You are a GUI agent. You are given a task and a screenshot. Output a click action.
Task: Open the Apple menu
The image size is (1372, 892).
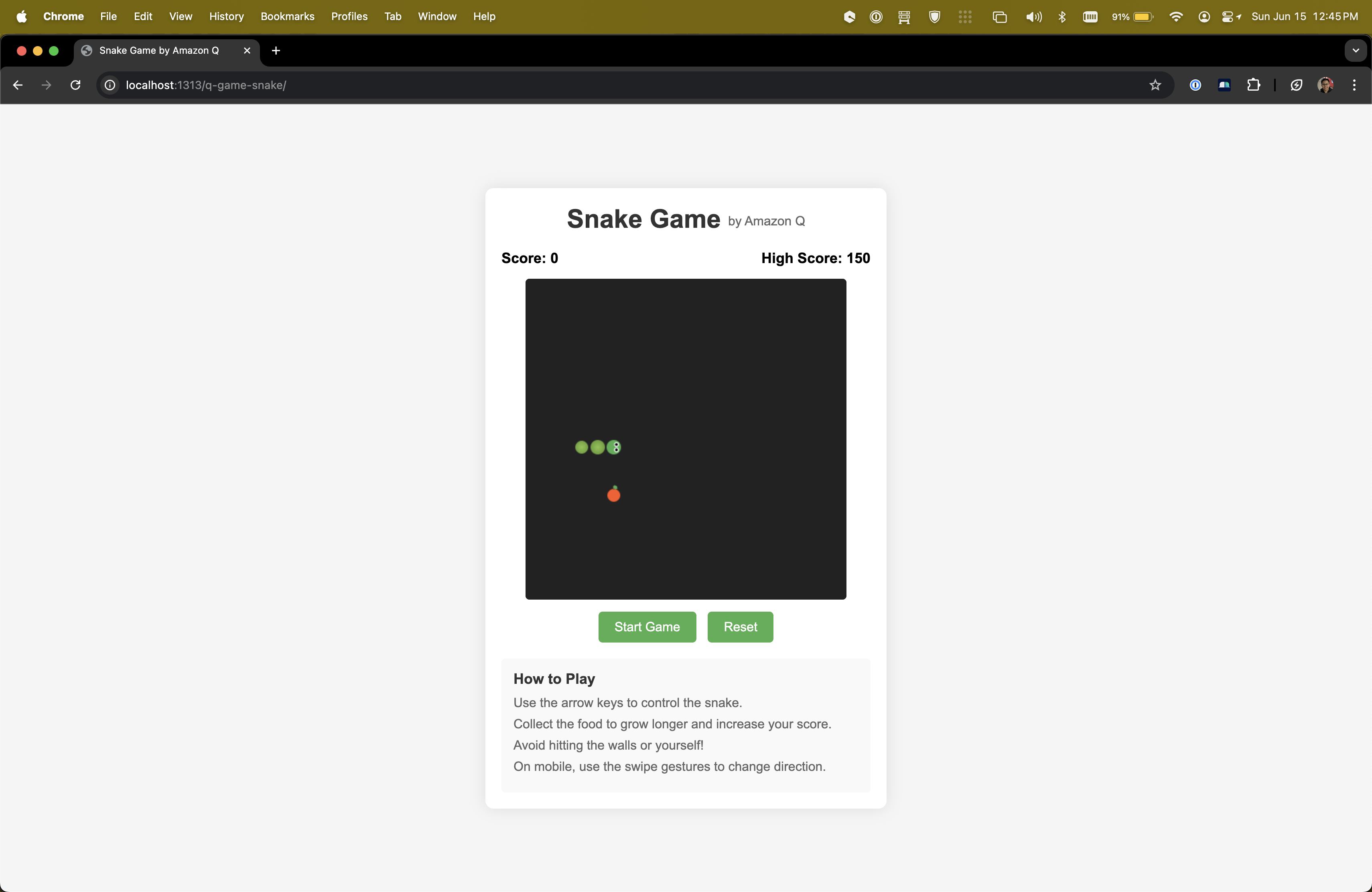(21, 17)
